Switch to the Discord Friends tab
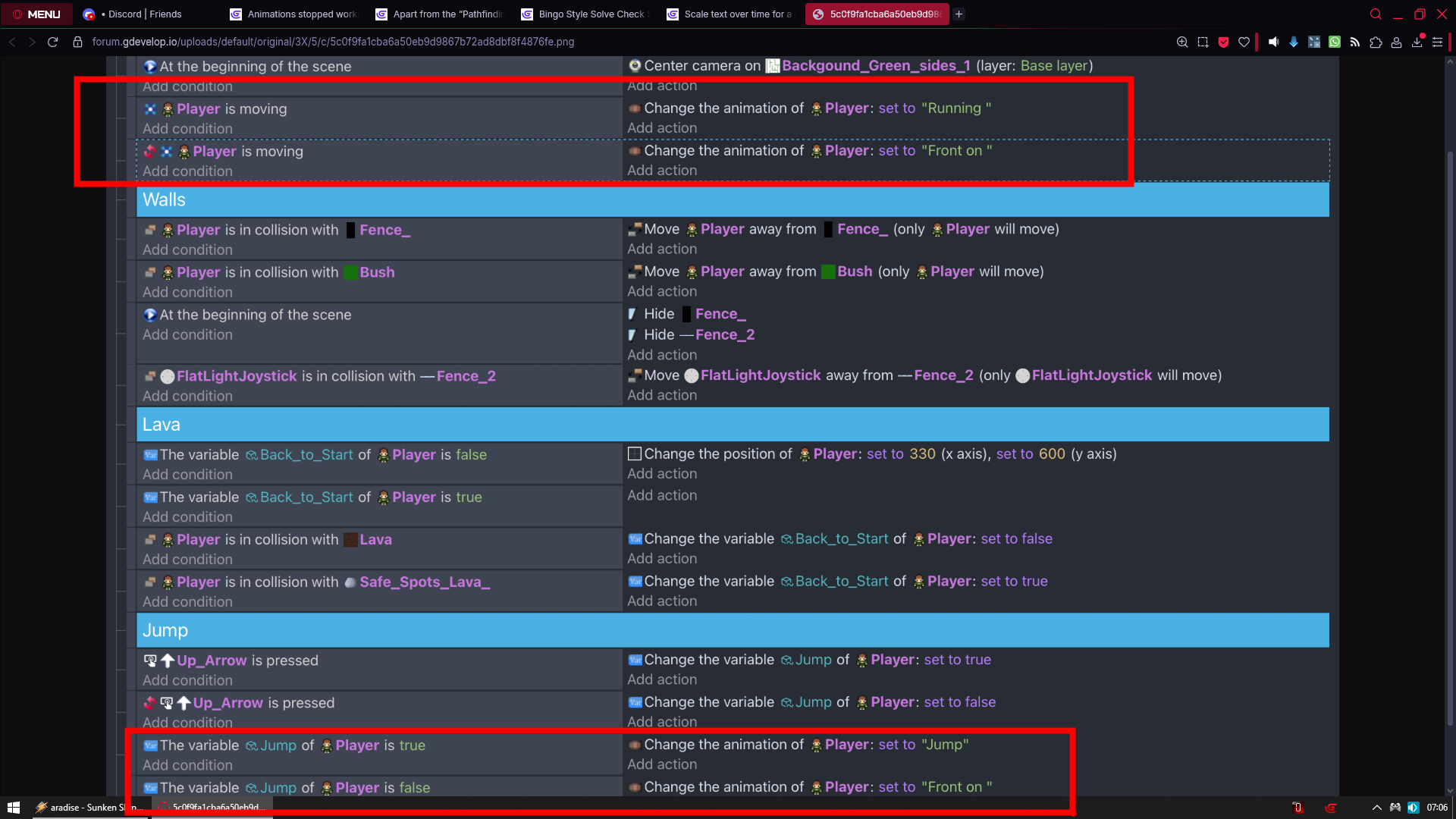The width and height of the screenshot is (1456, 819). pyautogui.click(x=136, y=14)
